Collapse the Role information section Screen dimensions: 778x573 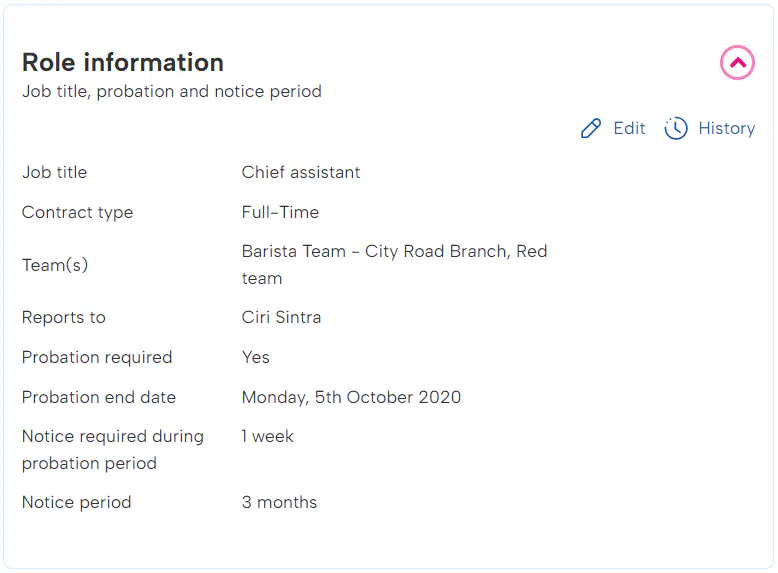coord(737,63)
